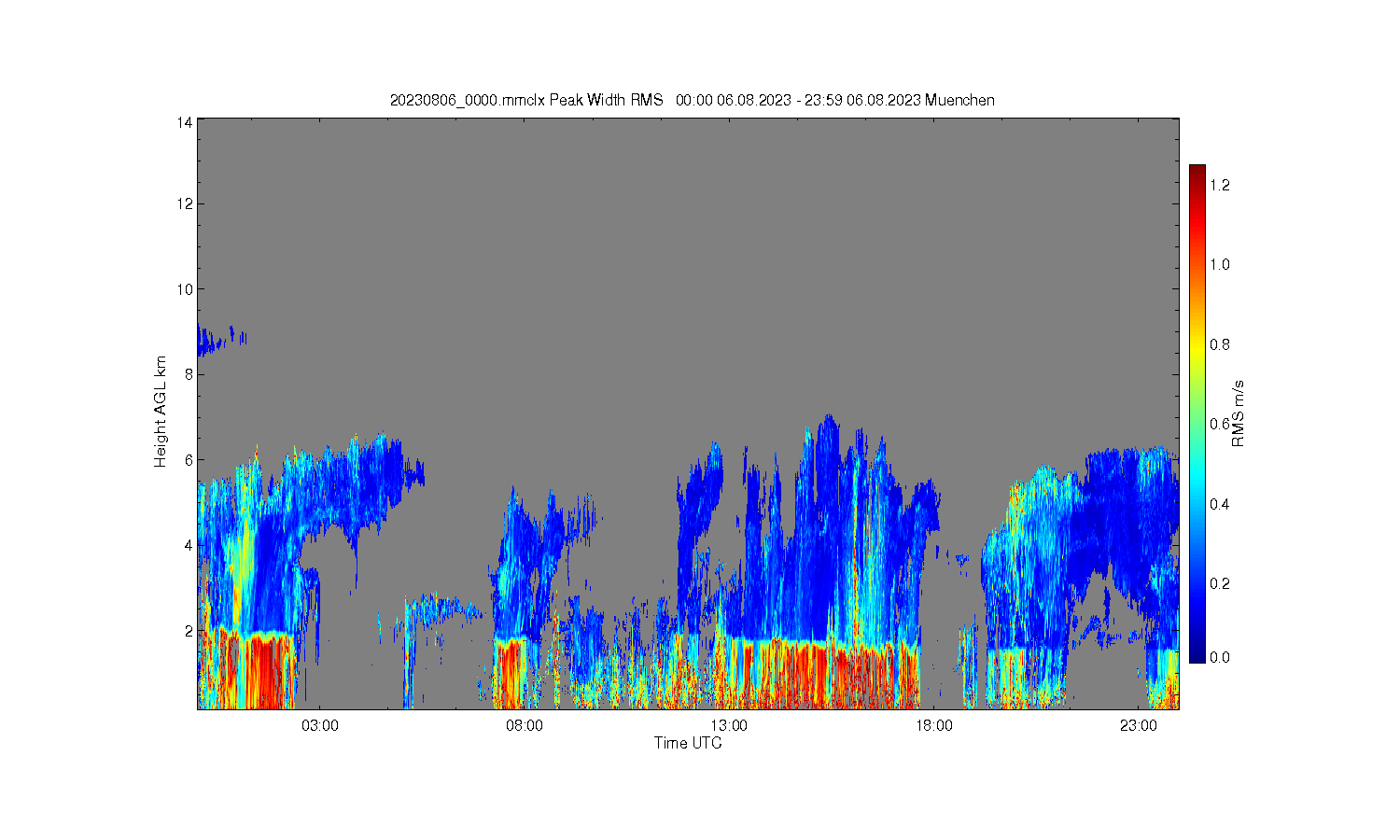Click the 2 km height tick label
This screenshot has height=840, width=1400.
click(x=188, y=631)
